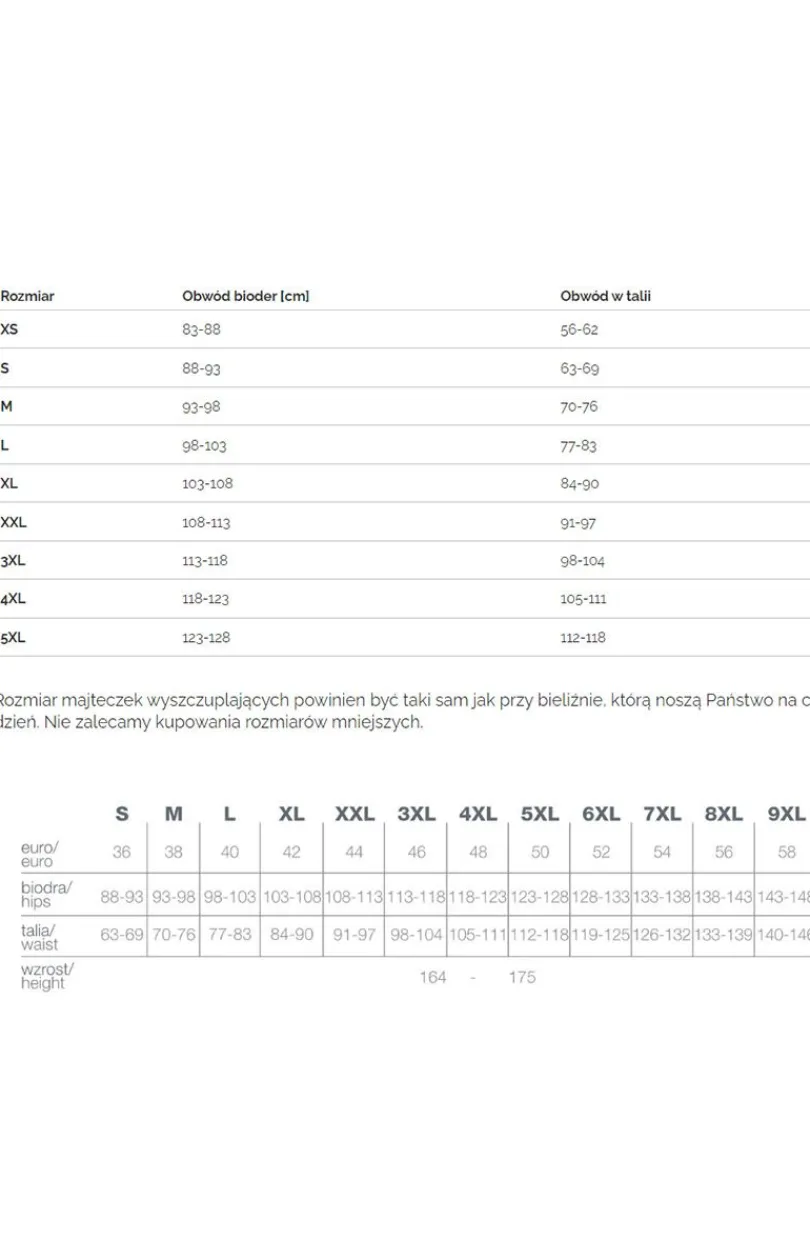This screenshot has height=1260, width=810.
Task: Select the 3XL row in upper table
Action: tap(405, 561)
